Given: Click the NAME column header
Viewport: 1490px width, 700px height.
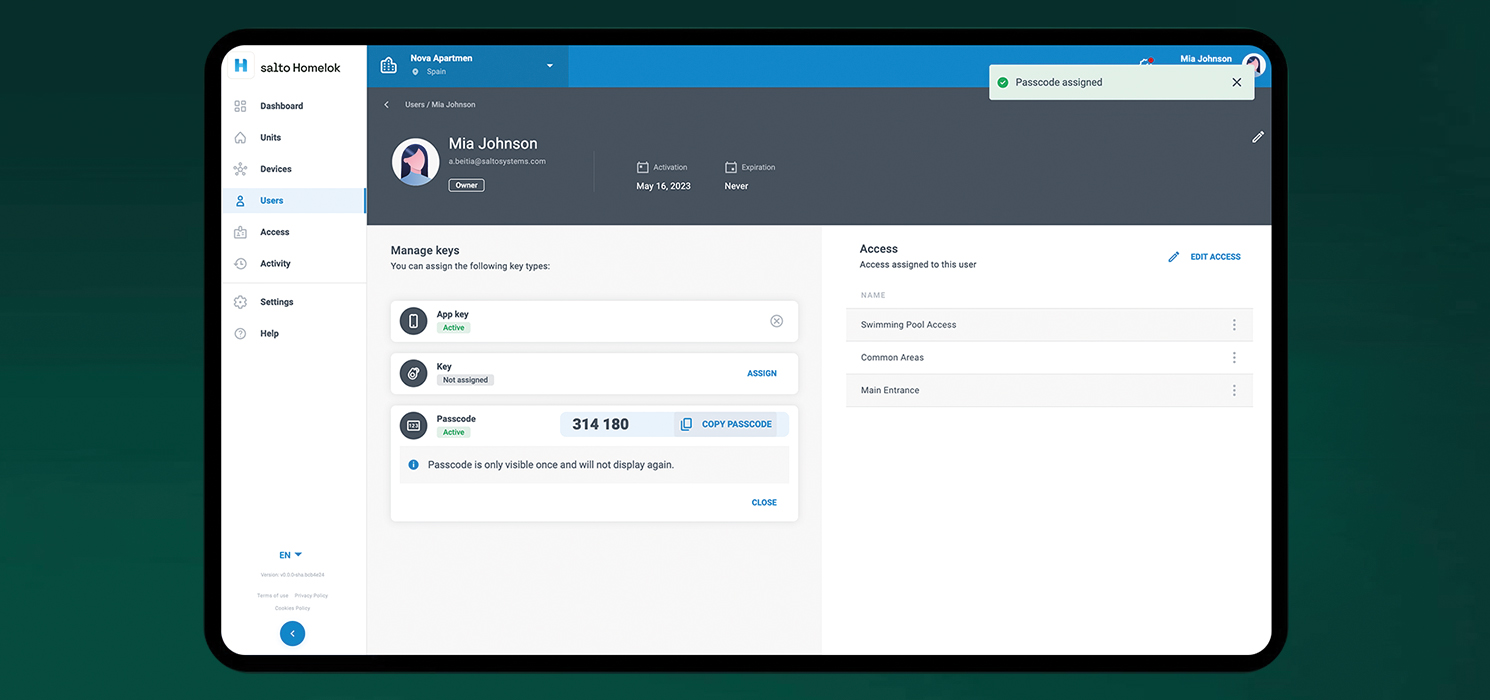Looking at the screenshot, I should (873, 296).
